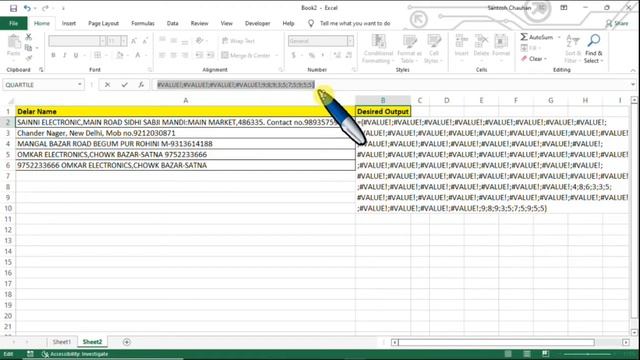Viewport: 640px width, 360px height.
Task: Switch to the Insert ribbon tab
Action: [69, 23]
